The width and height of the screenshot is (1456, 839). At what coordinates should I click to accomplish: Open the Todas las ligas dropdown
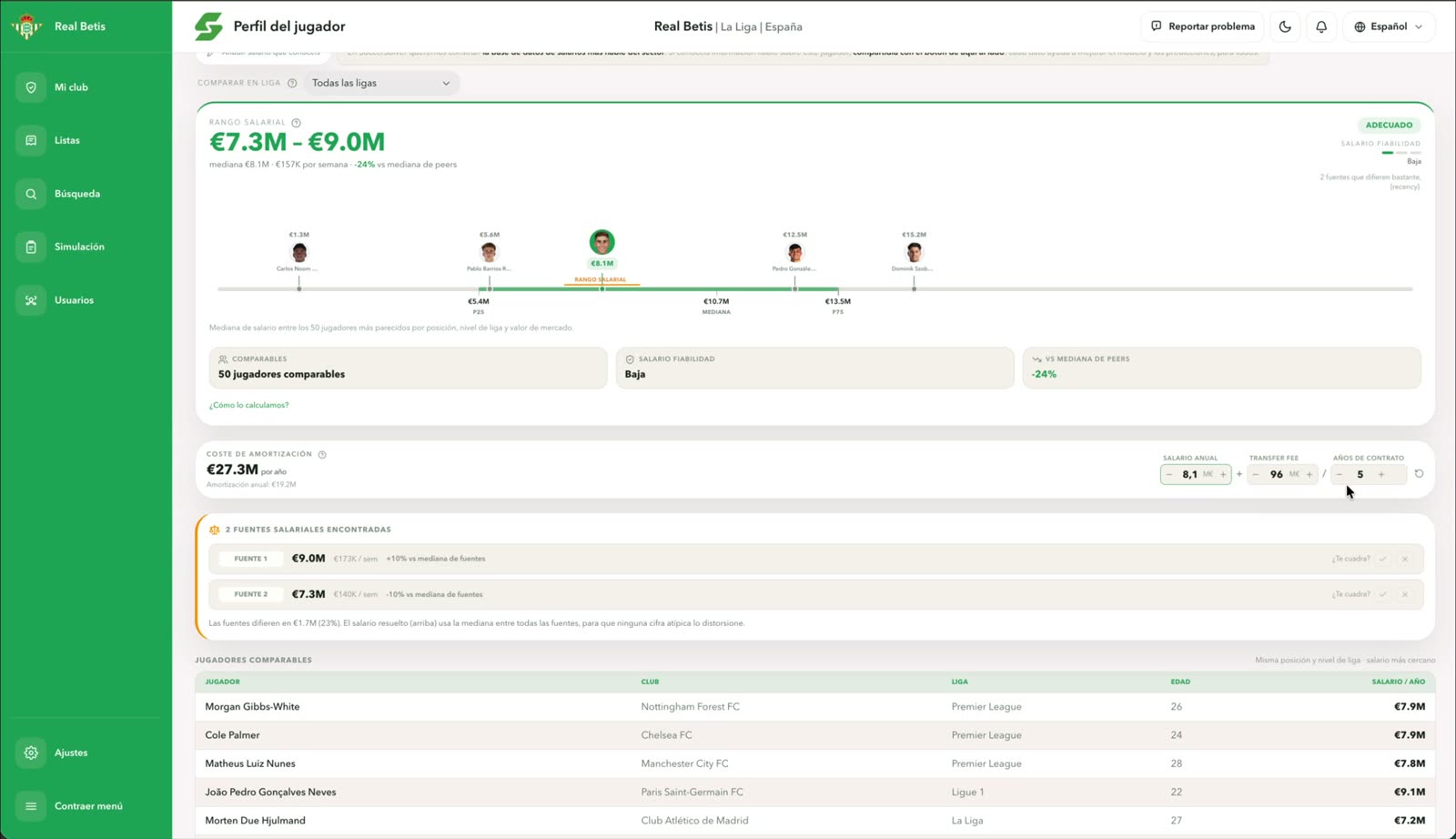(381, 83)
